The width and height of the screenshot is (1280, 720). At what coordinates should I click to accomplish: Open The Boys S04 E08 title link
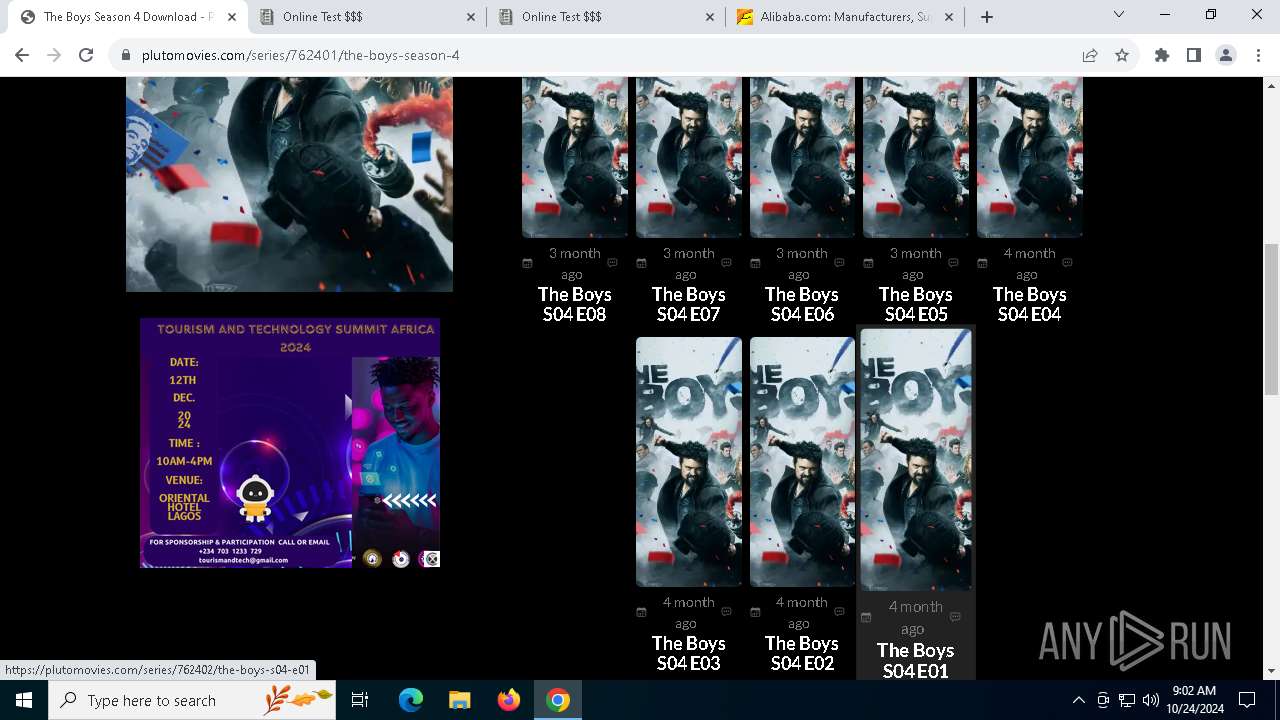coord(575,304)
